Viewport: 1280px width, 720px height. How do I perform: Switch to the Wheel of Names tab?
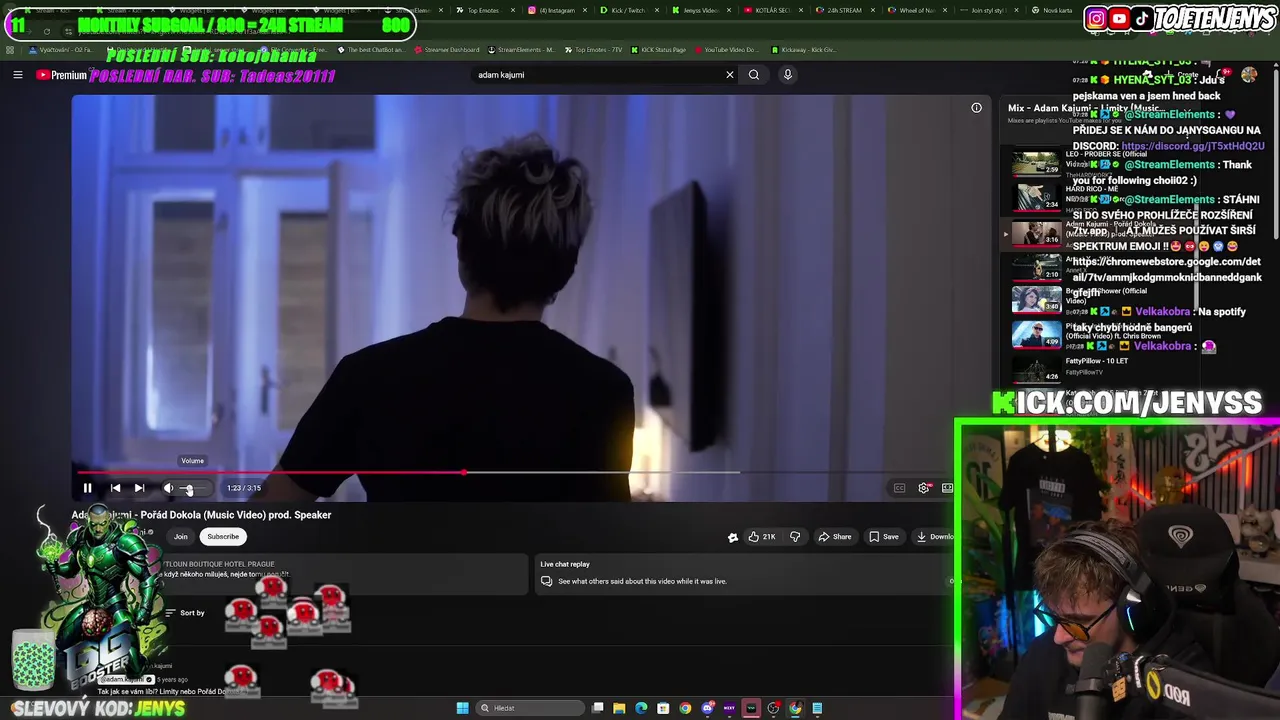coord(917,10)
